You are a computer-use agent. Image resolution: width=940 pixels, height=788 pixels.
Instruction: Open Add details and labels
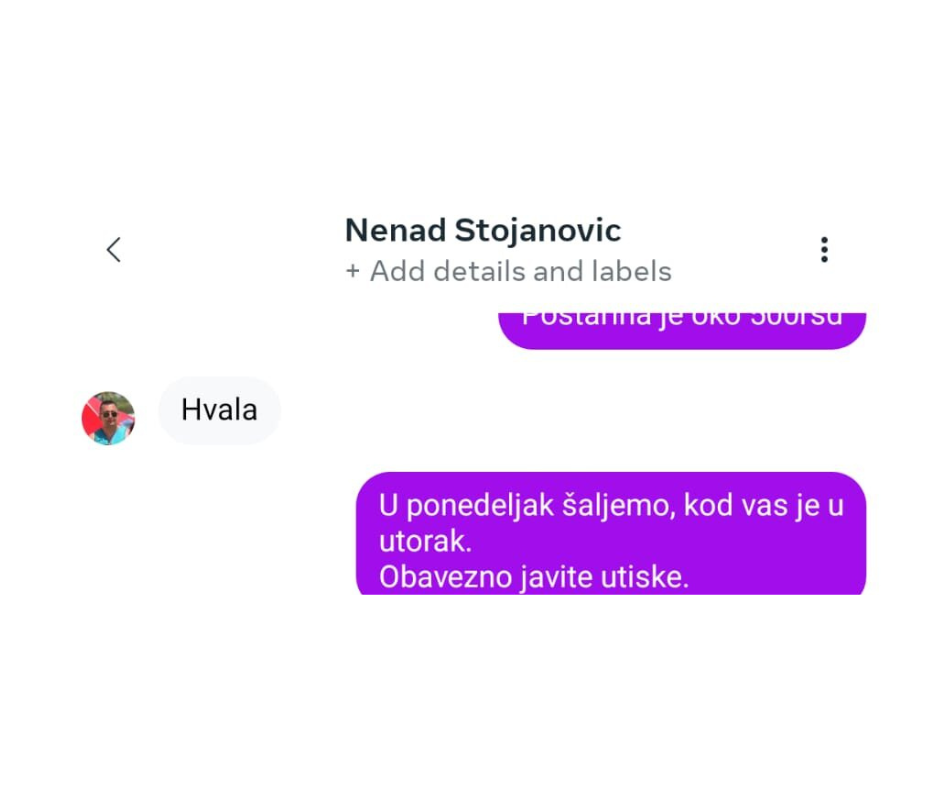pyautogui.click(x=508, y=271)
